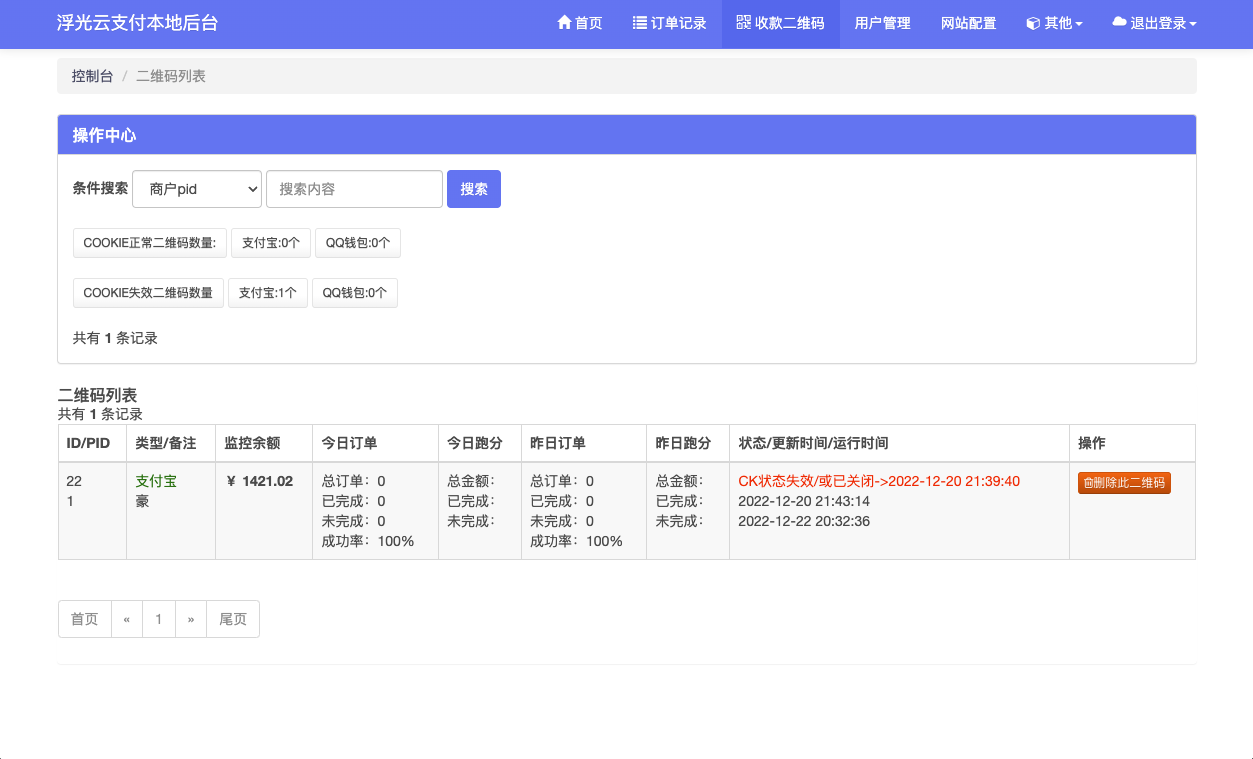Click the cube icon beside 其他

(x=1033, y=23)
